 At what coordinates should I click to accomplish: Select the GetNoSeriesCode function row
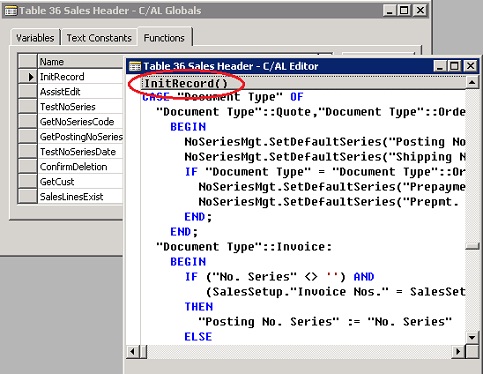point(81,122)
